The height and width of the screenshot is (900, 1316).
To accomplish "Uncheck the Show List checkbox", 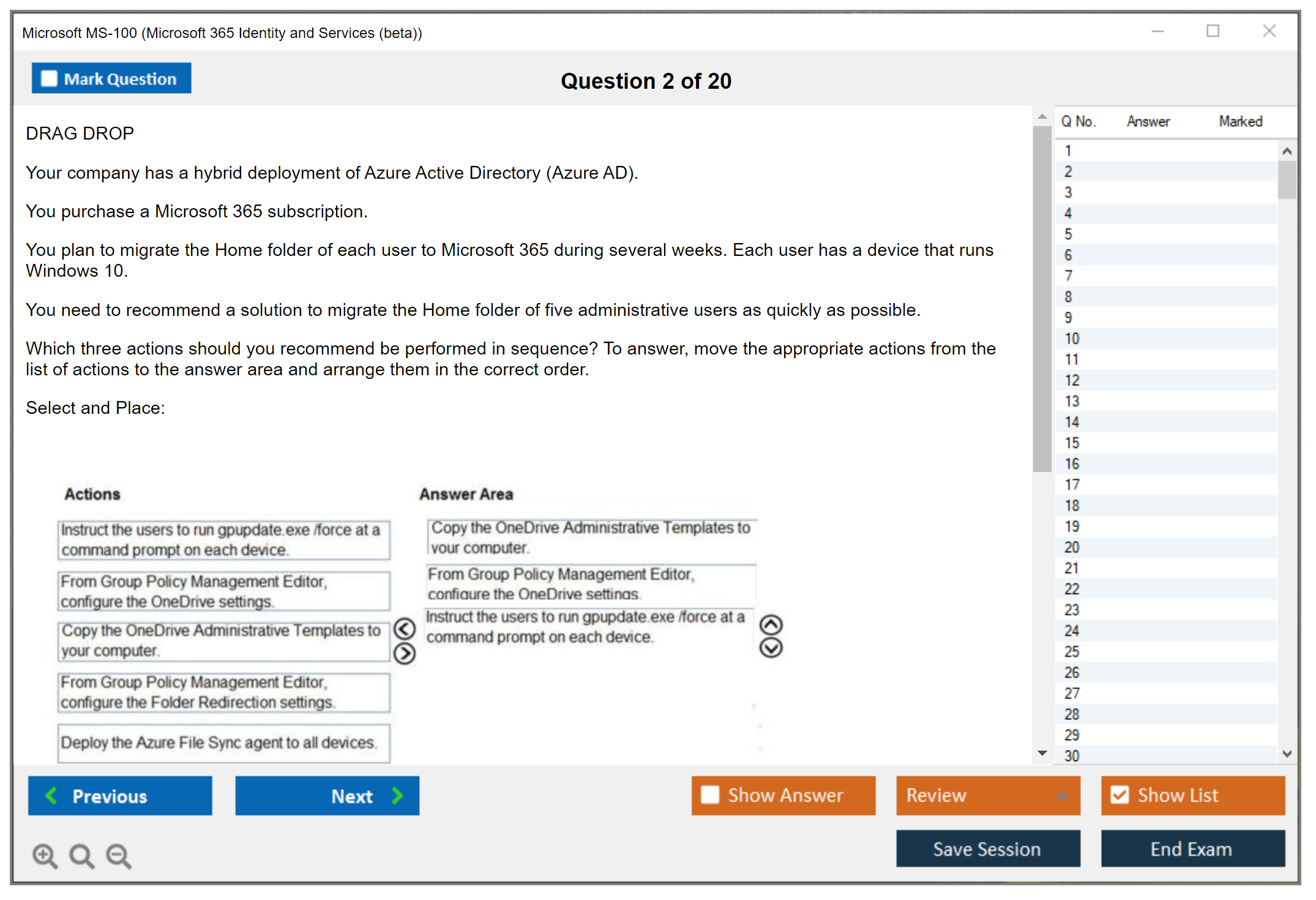I will [x=1120, y=795].
